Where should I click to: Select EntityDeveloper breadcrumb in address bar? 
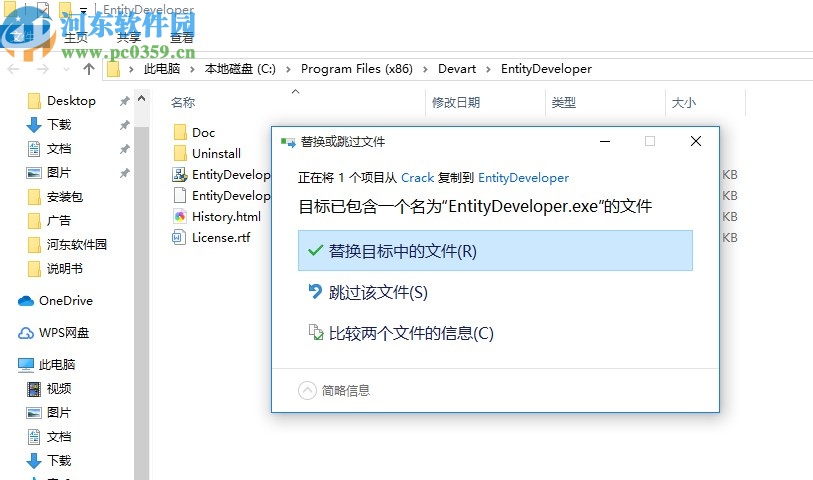pyautogui.click(x=546, y=69)
